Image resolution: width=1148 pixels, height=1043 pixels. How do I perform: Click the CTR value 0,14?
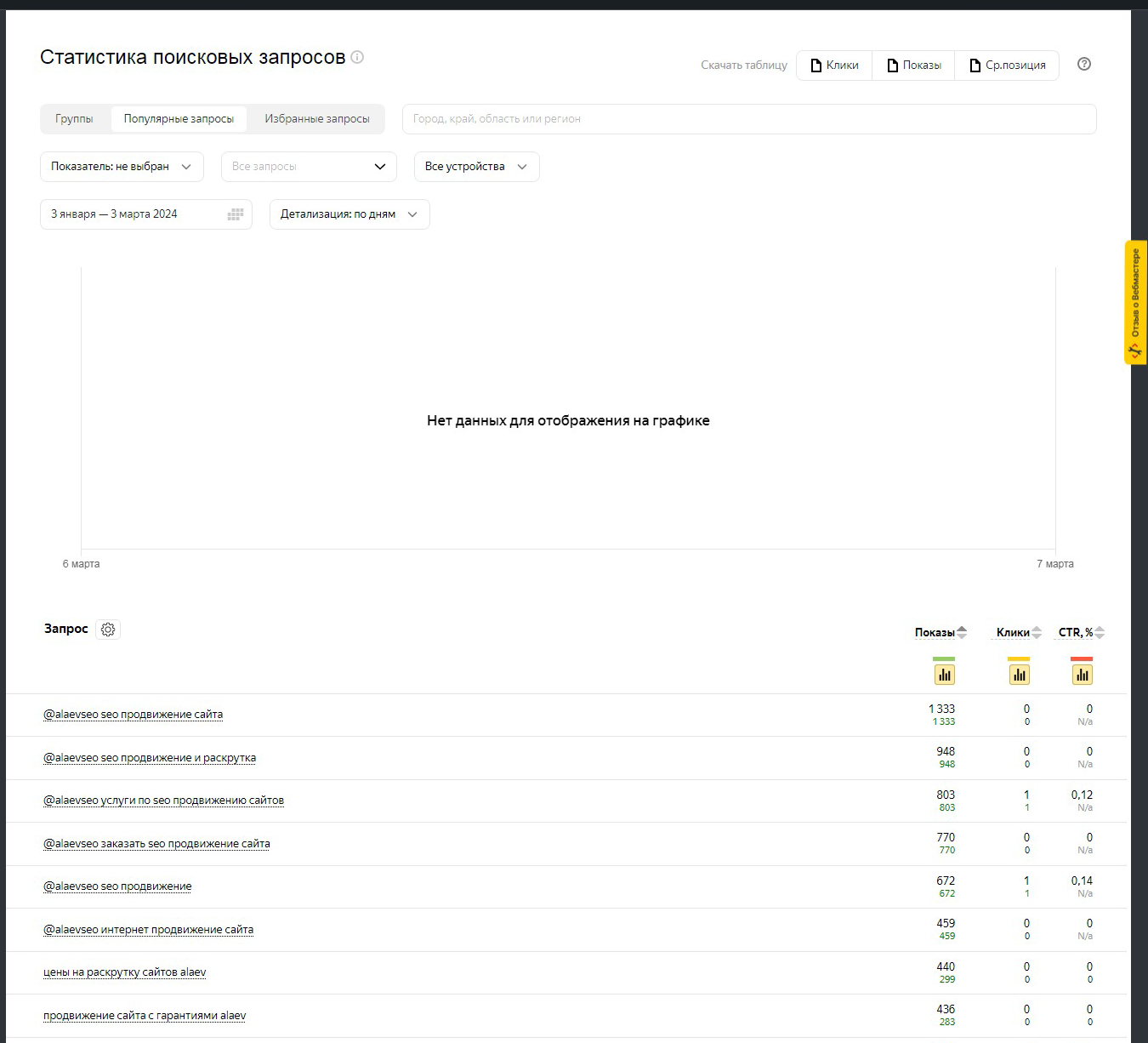pos(1082,881)
